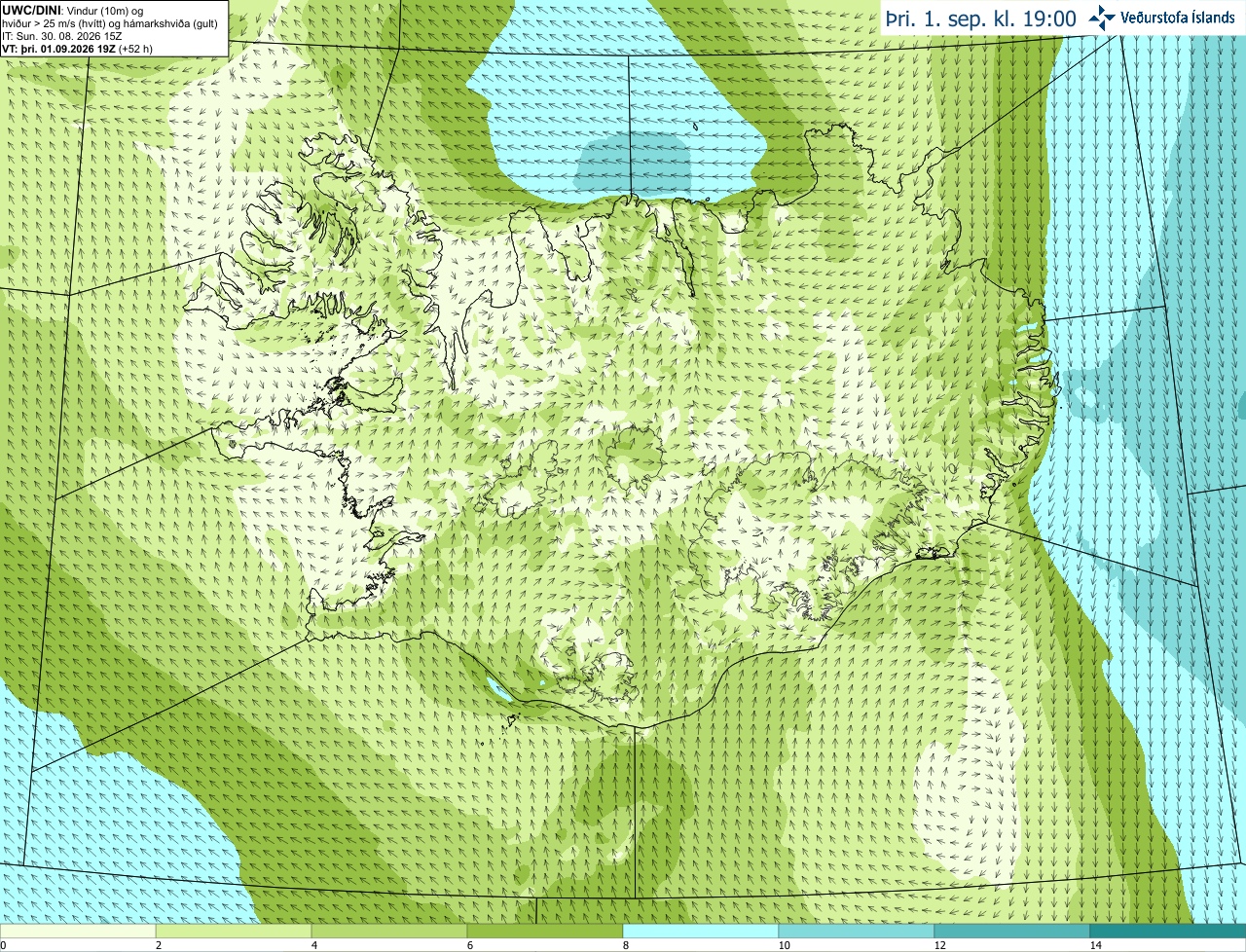Click the 'Þri. 1. sep. kl. 19:00' timestamp

(x=980, y=18)
